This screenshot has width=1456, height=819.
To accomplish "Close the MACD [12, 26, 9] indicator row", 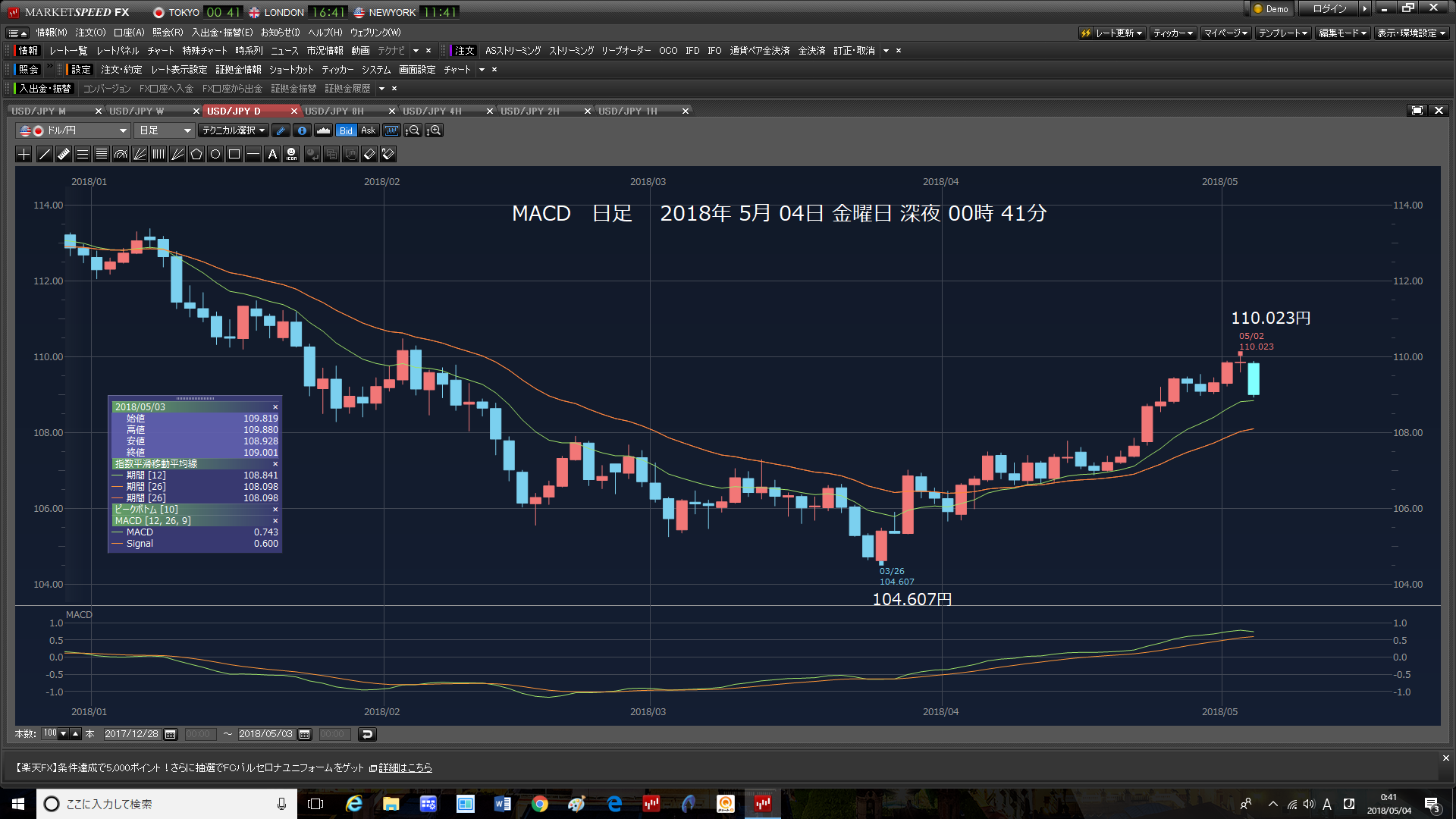I will (275, 521).
